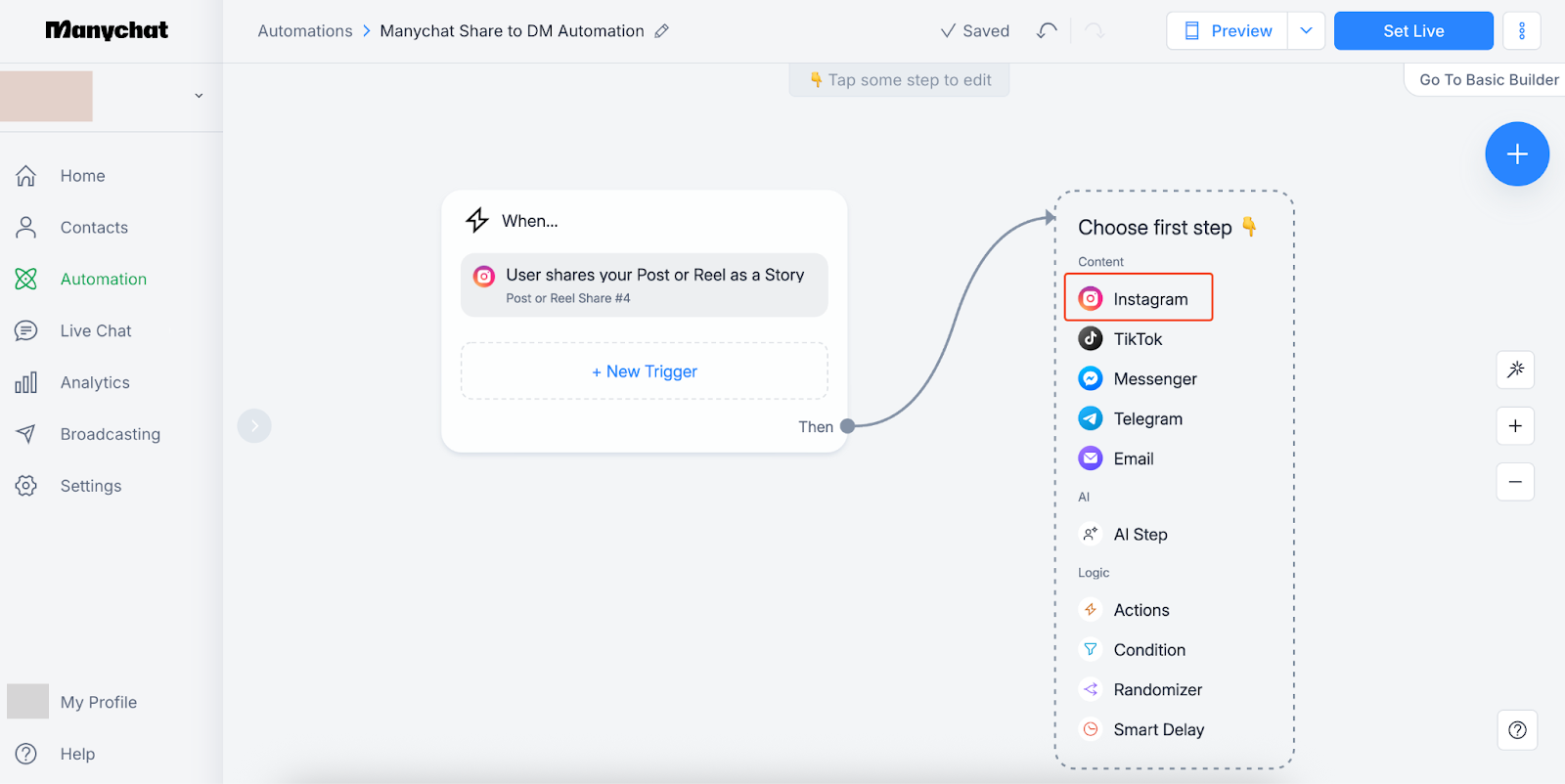This screenshot has width=1565, height=784.
Task: Select the Randomizer logic step
Action: [x=1157, y=689]
